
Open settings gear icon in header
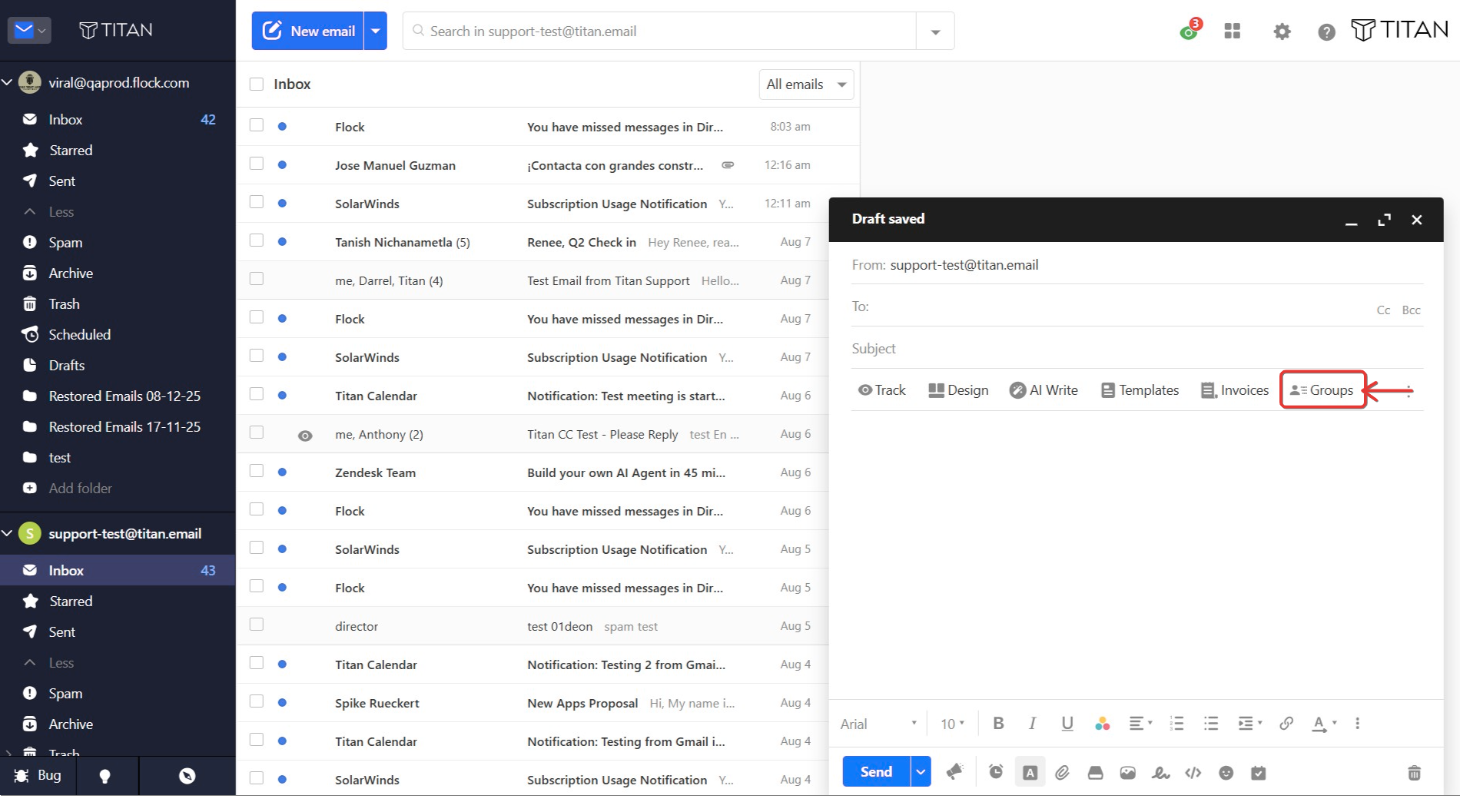[1282, 31]
